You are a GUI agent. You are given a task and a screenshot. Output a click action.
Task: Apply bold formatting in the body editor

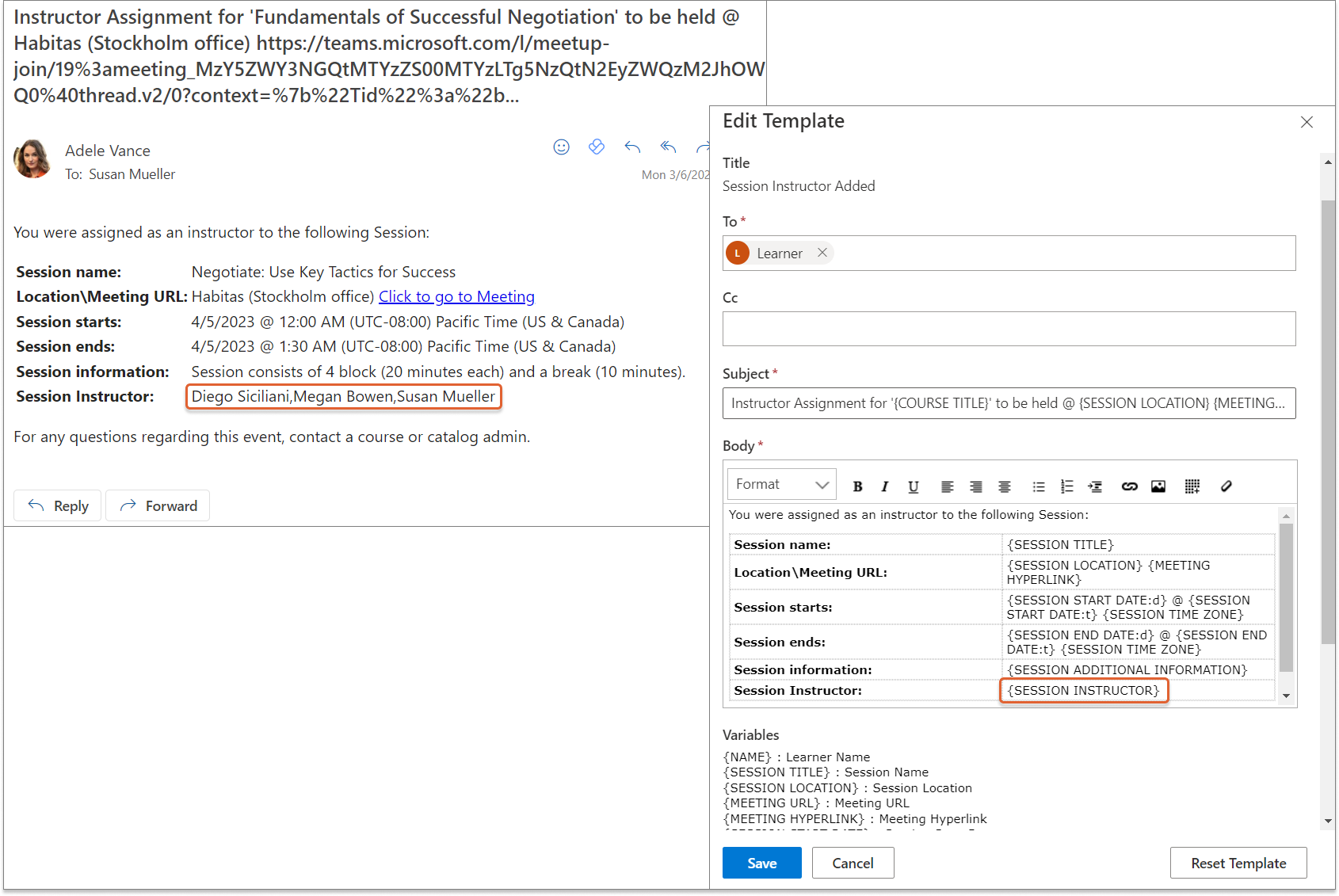coord(857,486)
